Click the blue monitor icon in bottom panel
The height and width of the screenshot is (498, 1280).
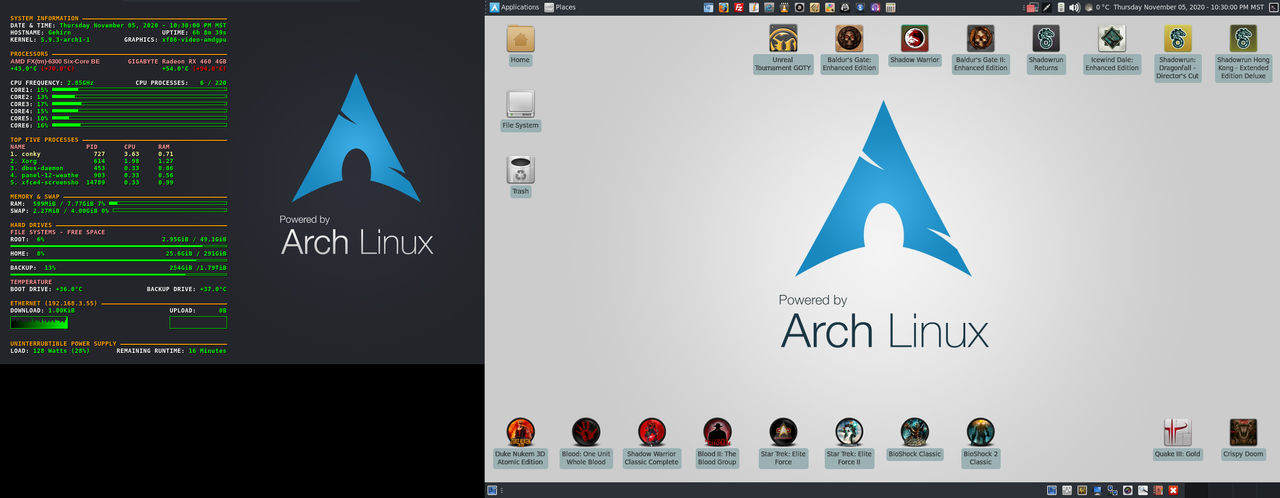(x=1098, y=491)
